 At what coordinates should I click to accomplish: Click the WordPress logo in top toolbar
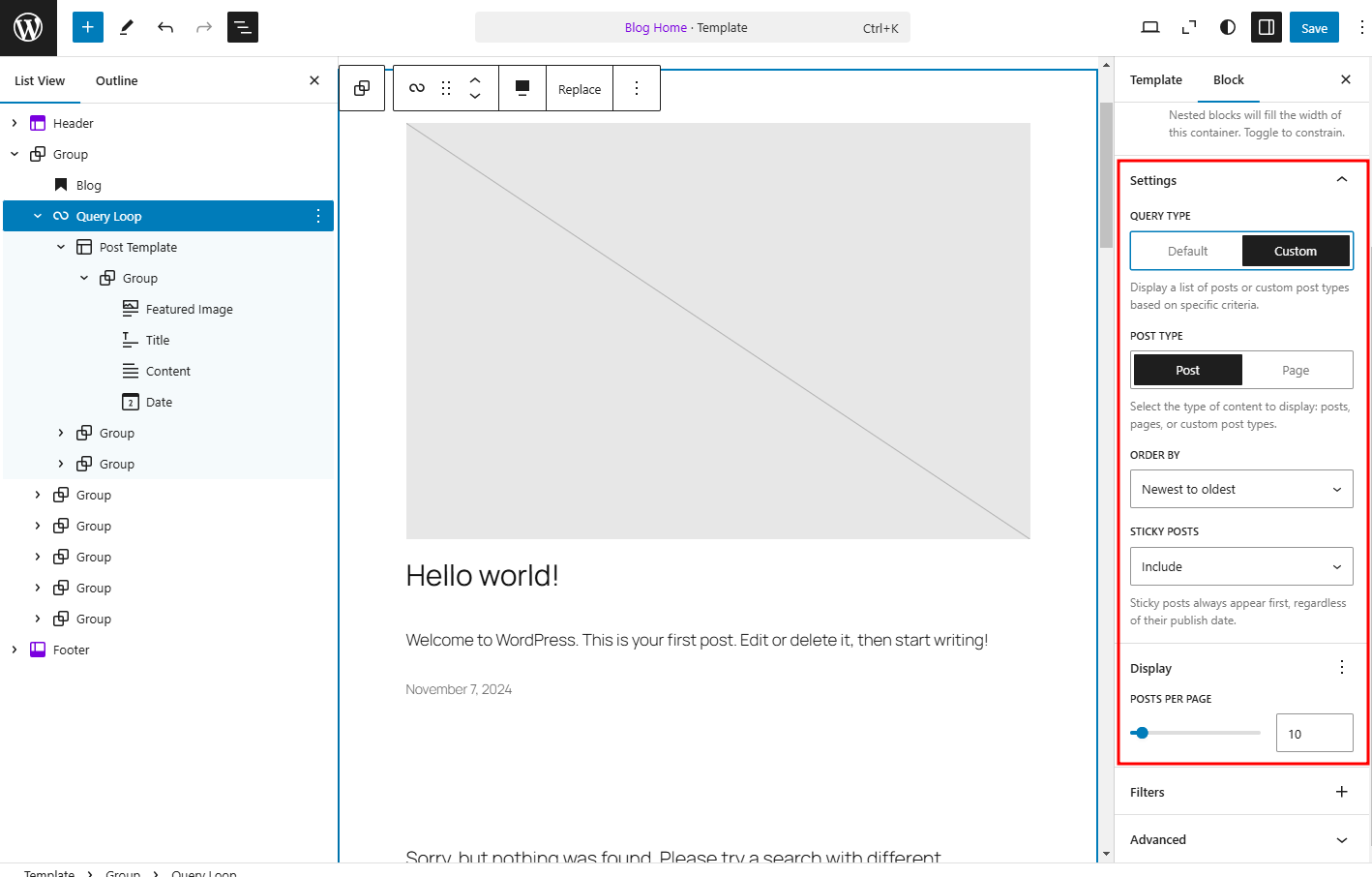(28, 27)
